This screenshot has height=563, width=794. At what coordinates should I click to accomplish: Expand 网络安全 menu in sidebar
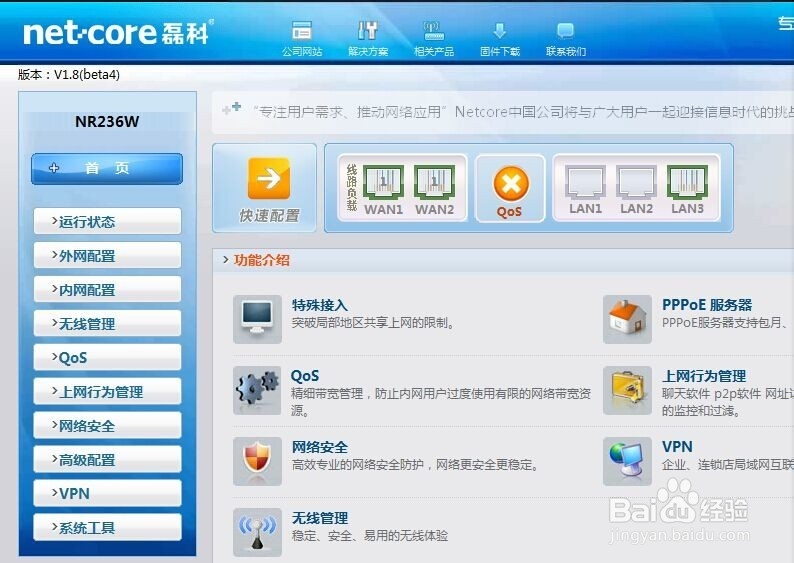coord(107,425)
